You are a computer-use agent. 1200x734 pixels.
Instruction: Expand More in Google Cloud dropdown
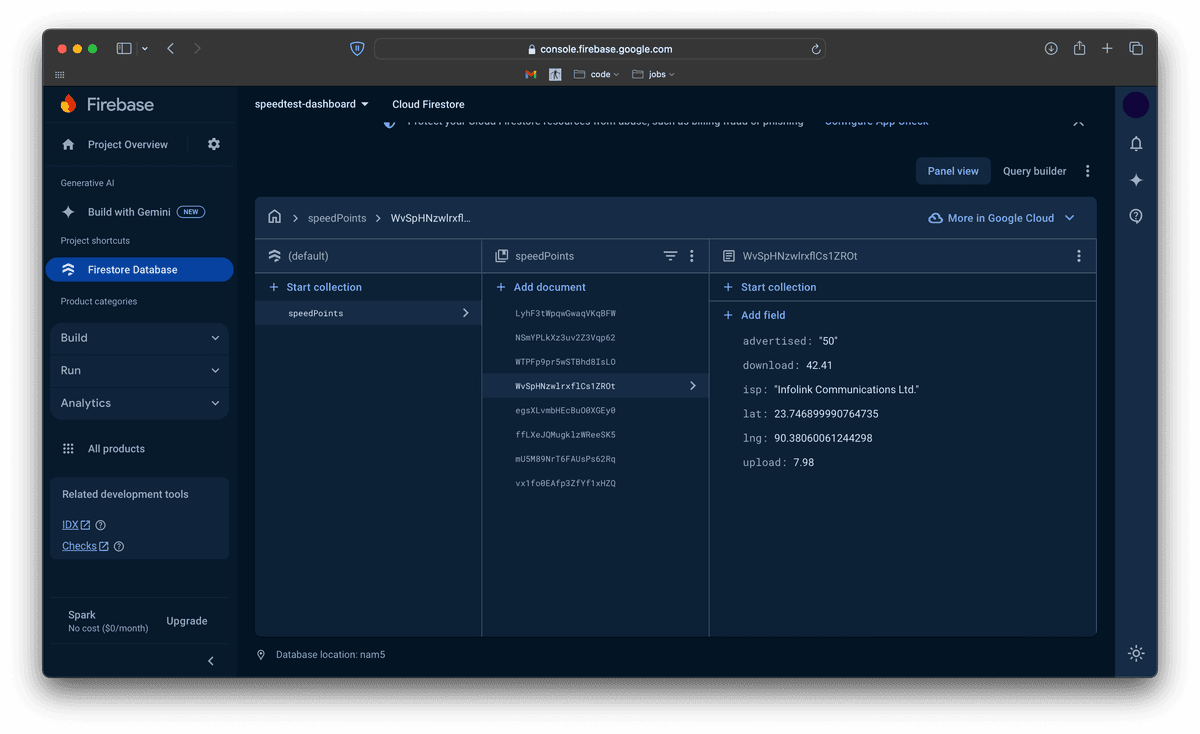(x=1001, y=218)
